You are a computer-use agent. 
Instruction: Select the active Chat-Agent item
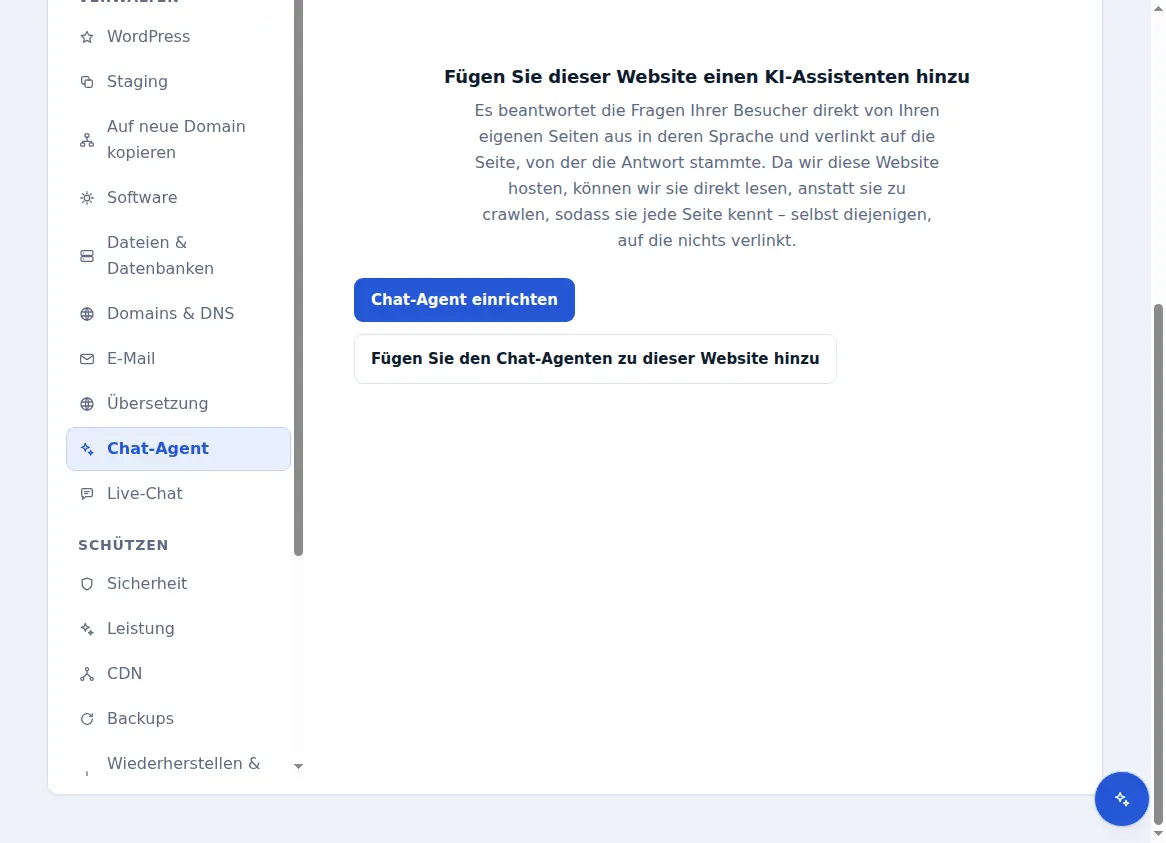pos(178,449)
